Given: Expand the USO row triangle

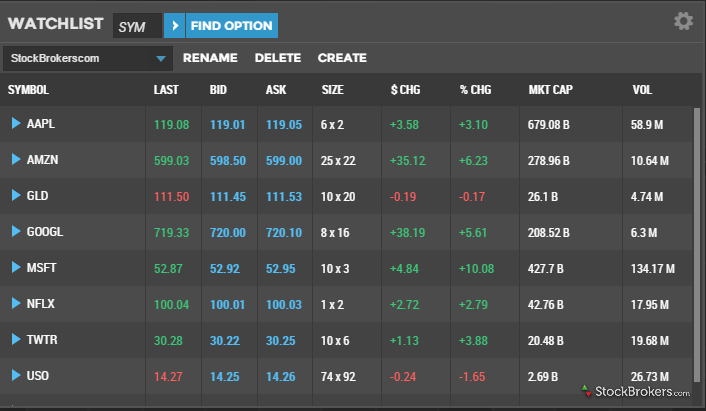Looking at the screenshot, I should click(16, 375).
